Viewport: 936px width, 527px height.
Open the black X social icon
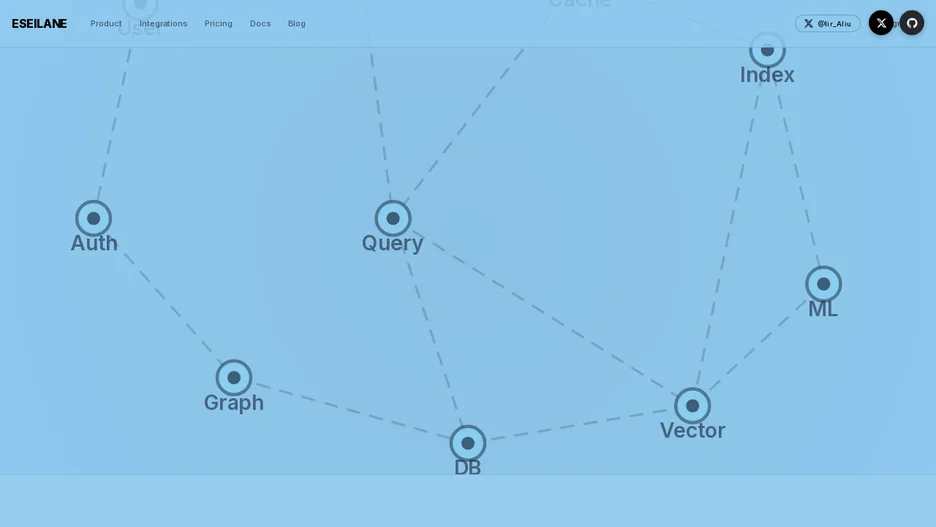click(881, 23)
